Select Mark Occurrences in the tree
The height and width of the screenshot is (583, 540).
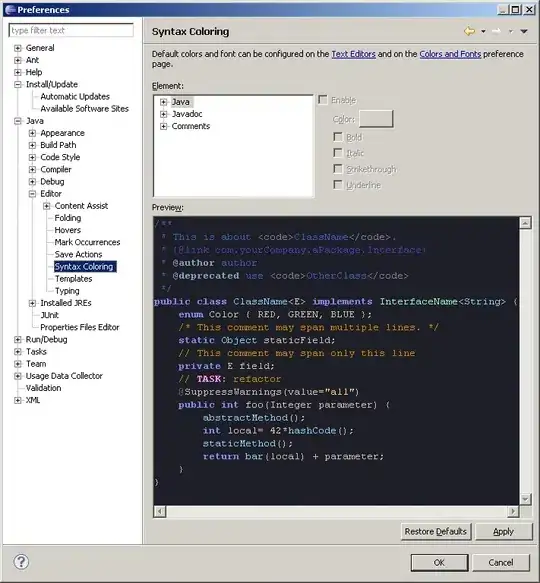[87, 242]
